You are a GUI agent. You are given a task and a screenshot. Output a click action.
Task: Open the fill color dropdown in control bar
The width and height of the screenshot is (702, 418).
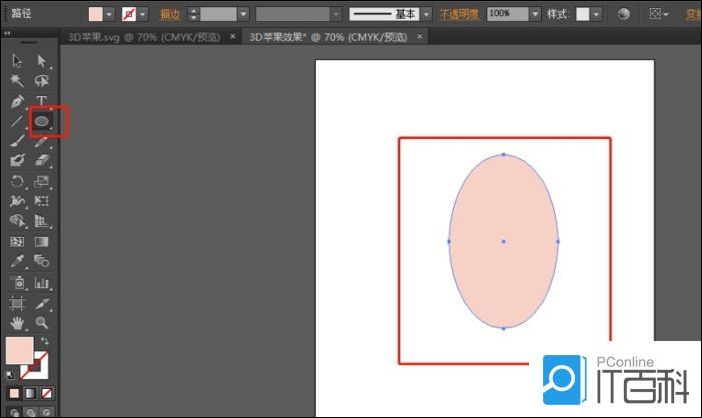[112, 14]
